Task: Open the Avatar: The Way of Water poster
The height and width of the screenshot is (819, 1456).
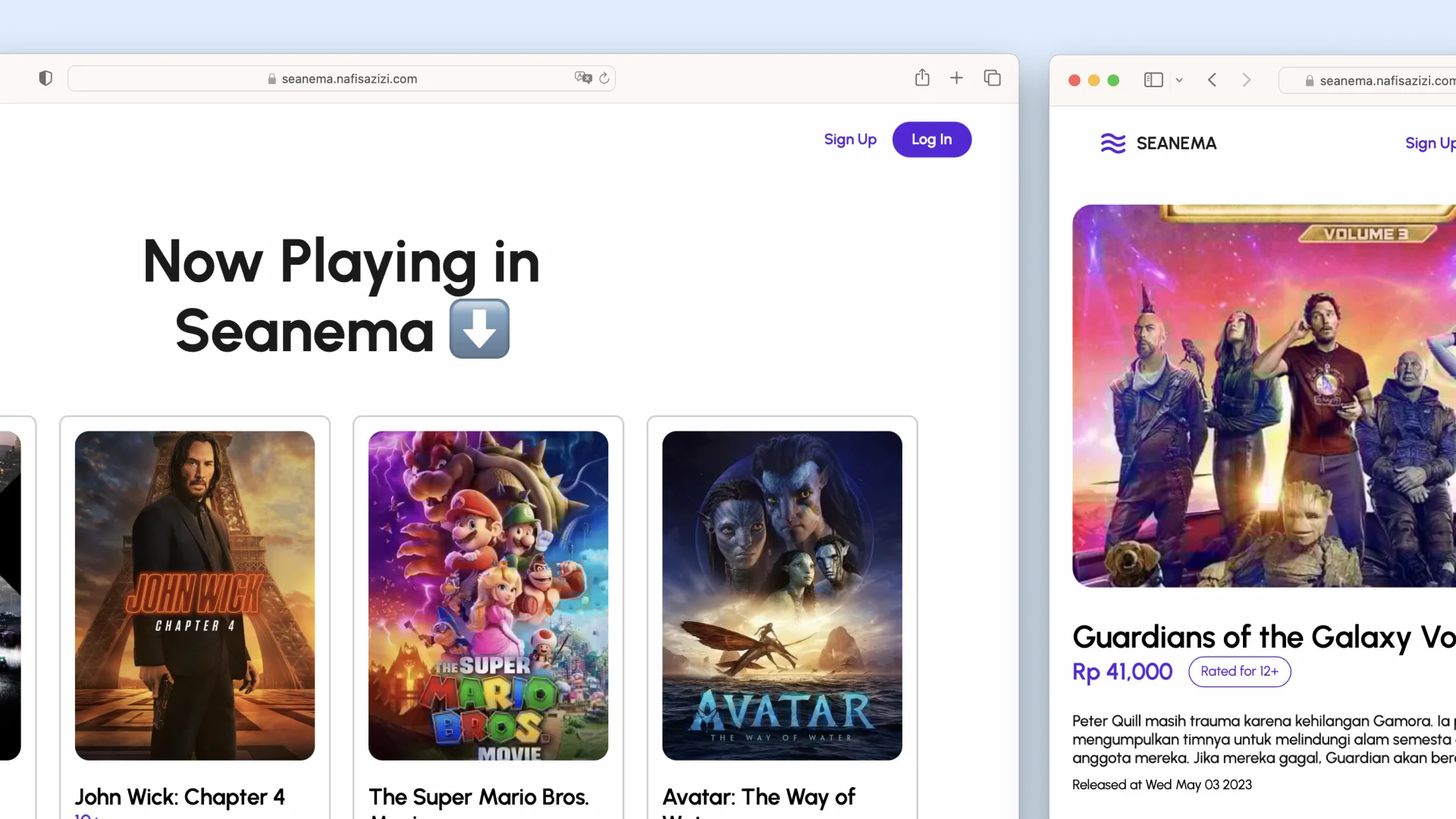Action: [x=782, y=596]
